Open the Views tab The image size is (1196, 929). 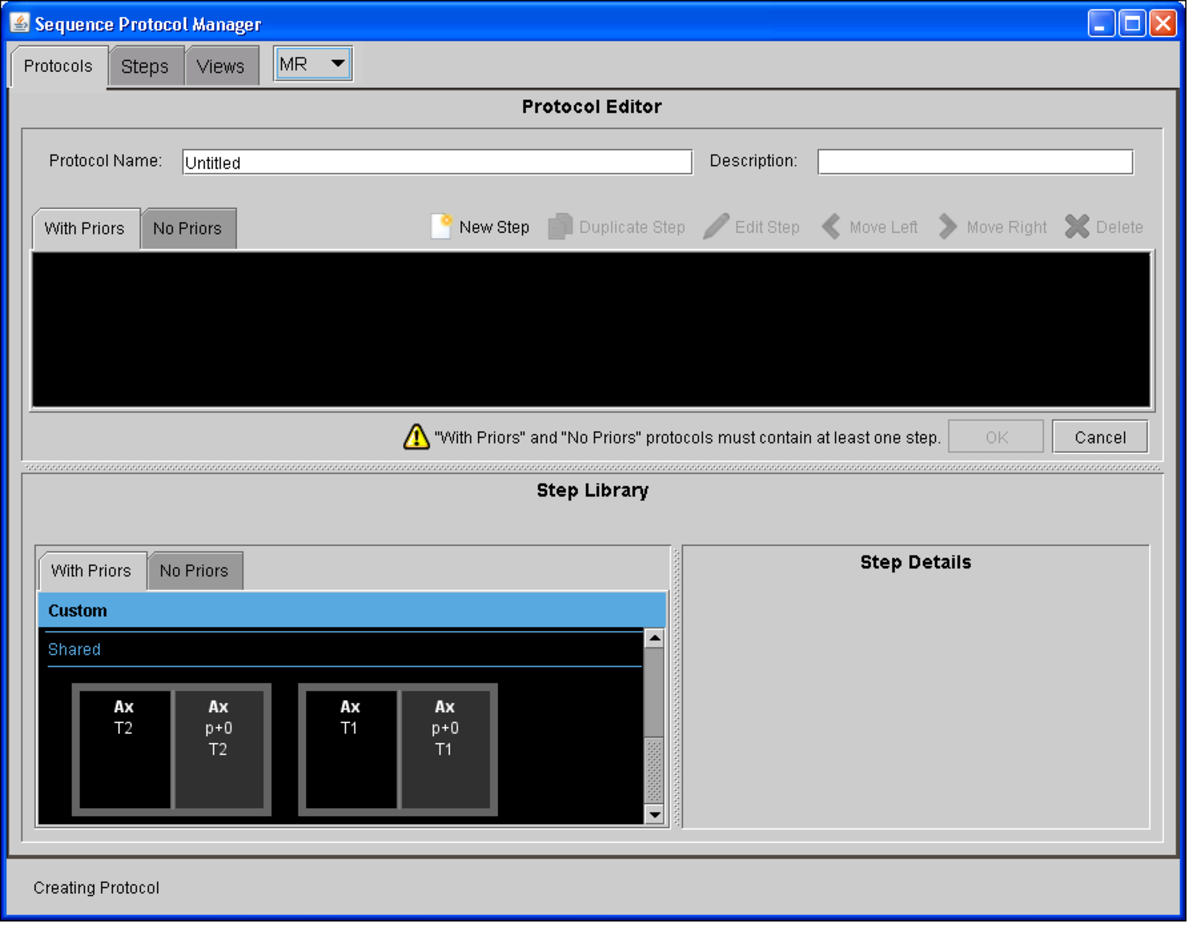tap(220, 67)
